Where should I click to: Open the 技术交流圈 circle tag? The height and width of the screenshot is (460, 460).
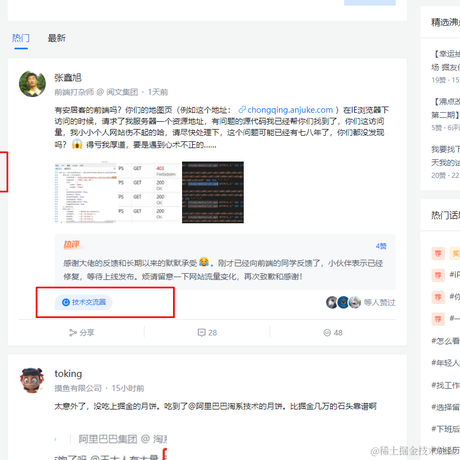[84, 302]
